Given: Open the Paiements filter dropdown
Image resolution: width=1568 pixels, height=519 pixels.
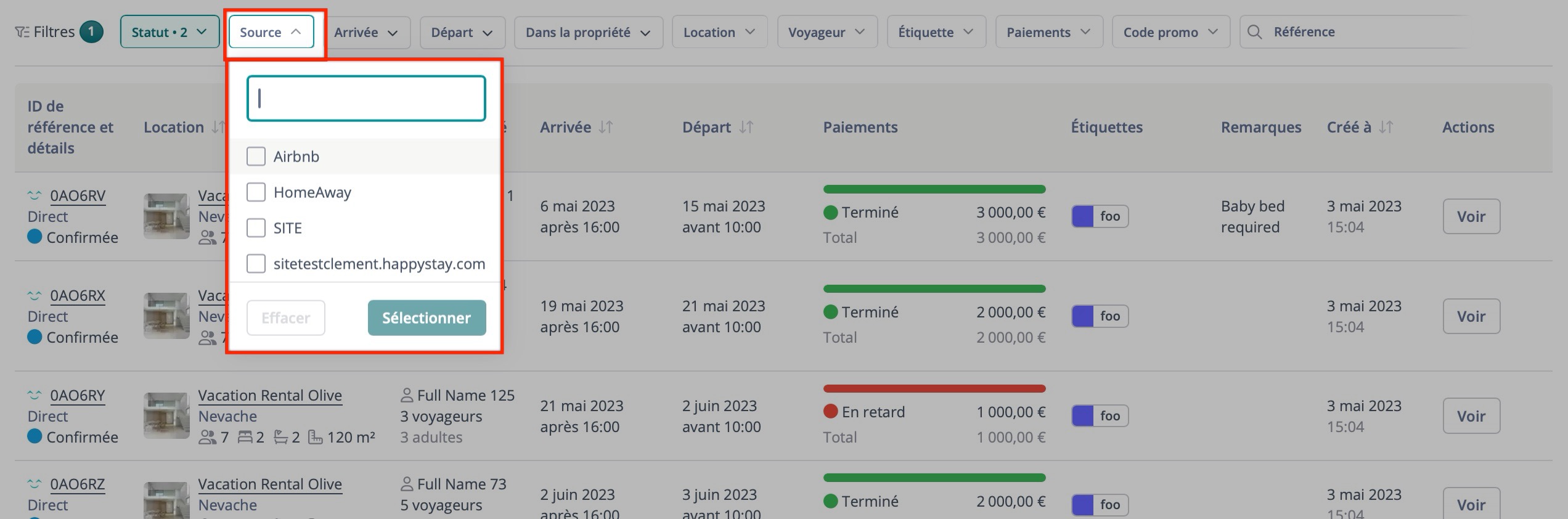Looking at the screenshot, I should (x=1047, y=31).
